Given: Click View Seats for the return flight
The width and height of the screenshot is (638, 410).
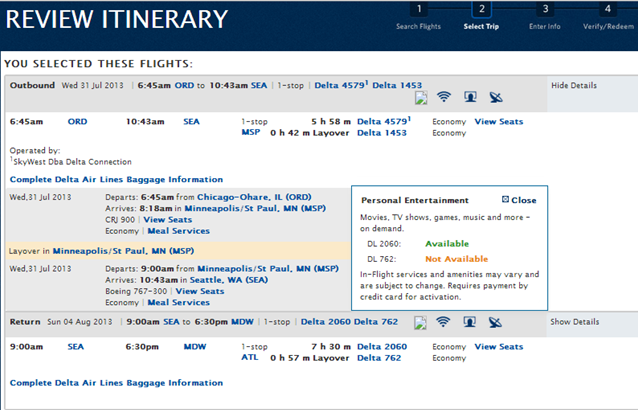Looking at the screenshot, I should pyautogui.click(x=499, y=347).
